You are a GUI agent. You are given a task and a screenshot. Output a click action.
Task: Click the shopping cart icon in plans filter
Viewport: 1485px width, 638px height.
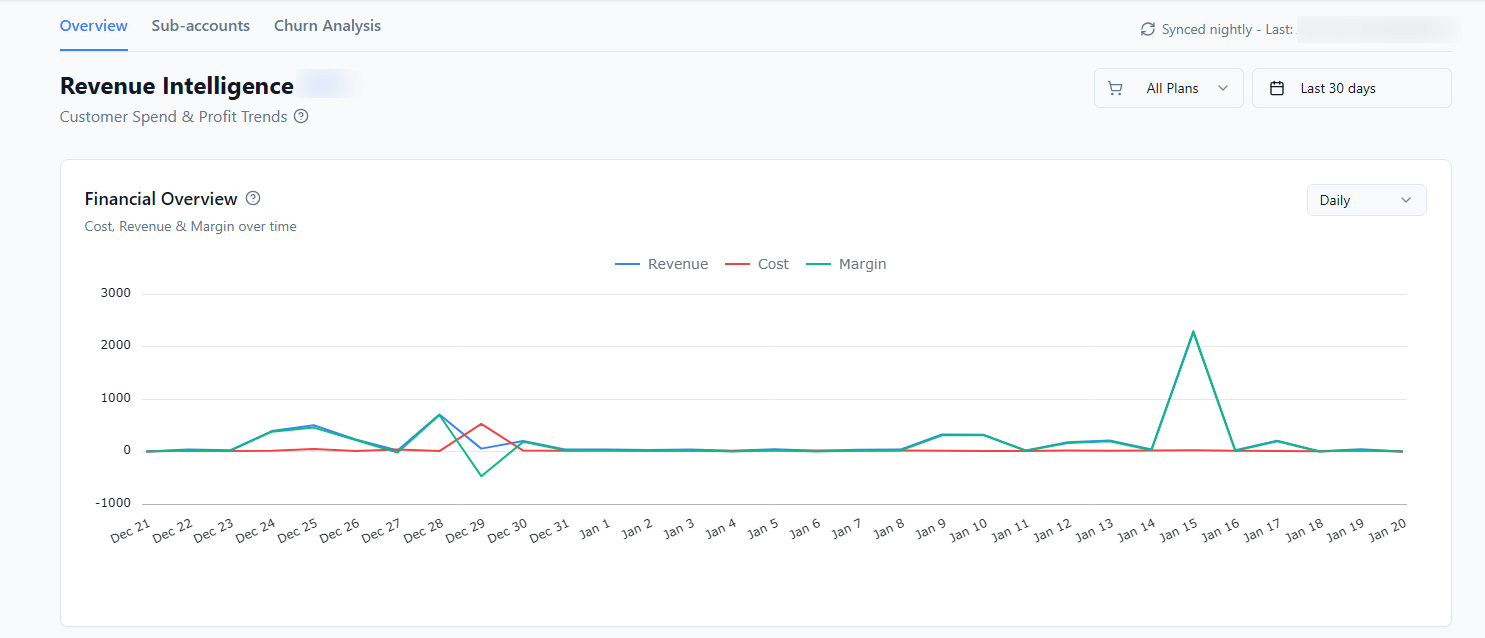tap(1115, 88)
